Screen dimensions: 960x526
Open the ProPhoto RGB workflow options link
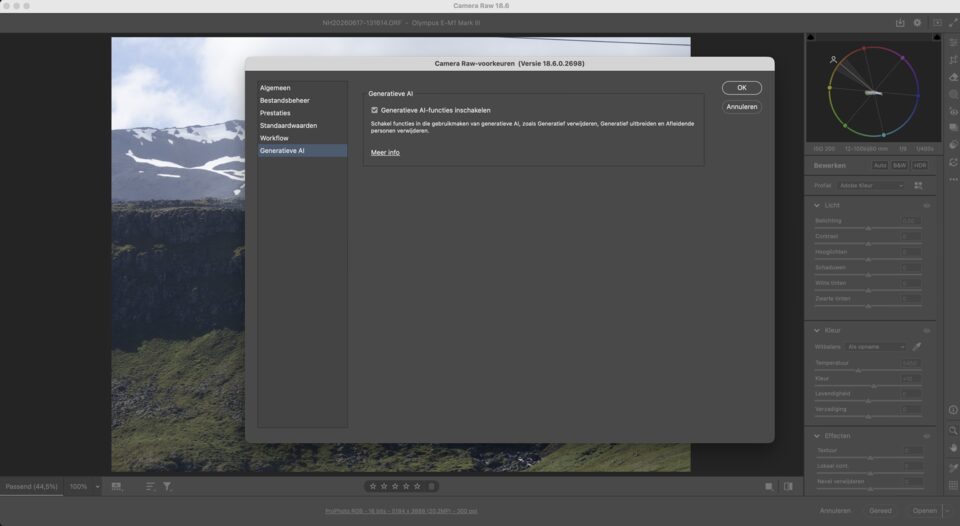coord(401,511)
